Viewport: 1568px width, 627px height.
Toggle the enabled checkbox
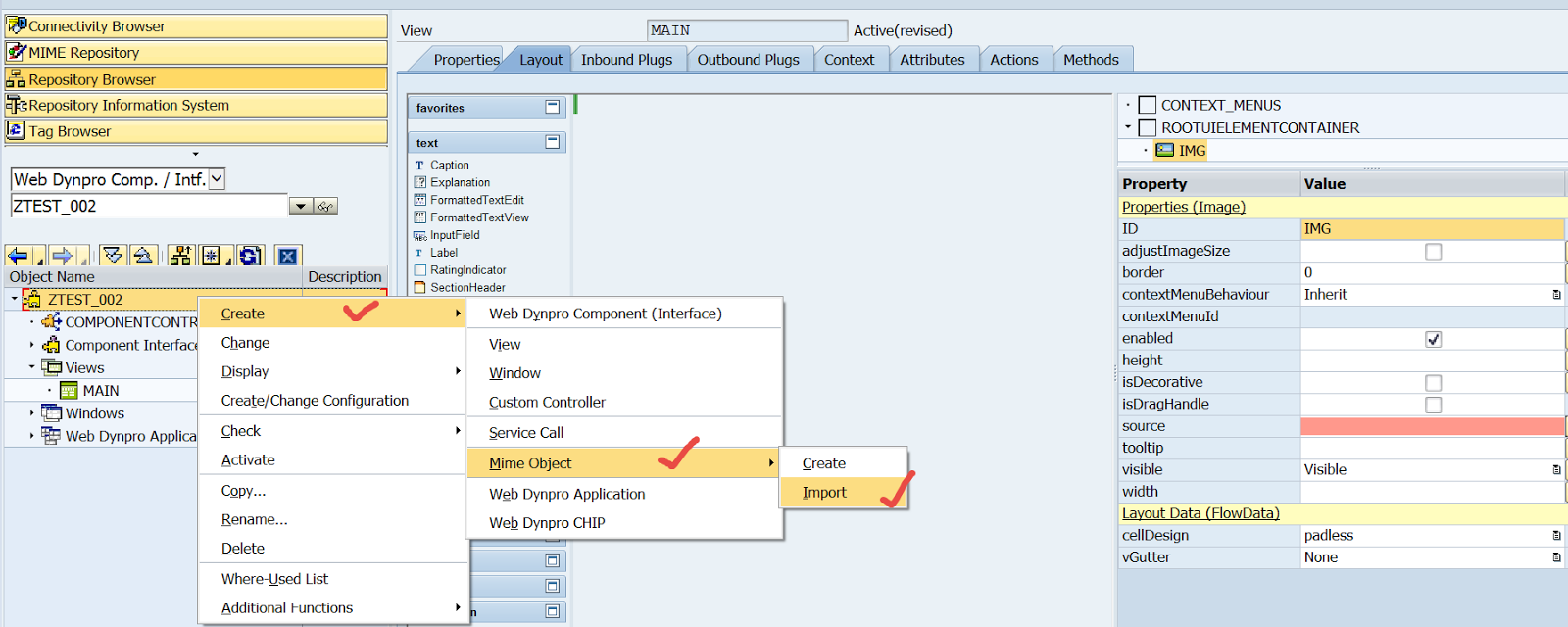[x=1433, y=339]
